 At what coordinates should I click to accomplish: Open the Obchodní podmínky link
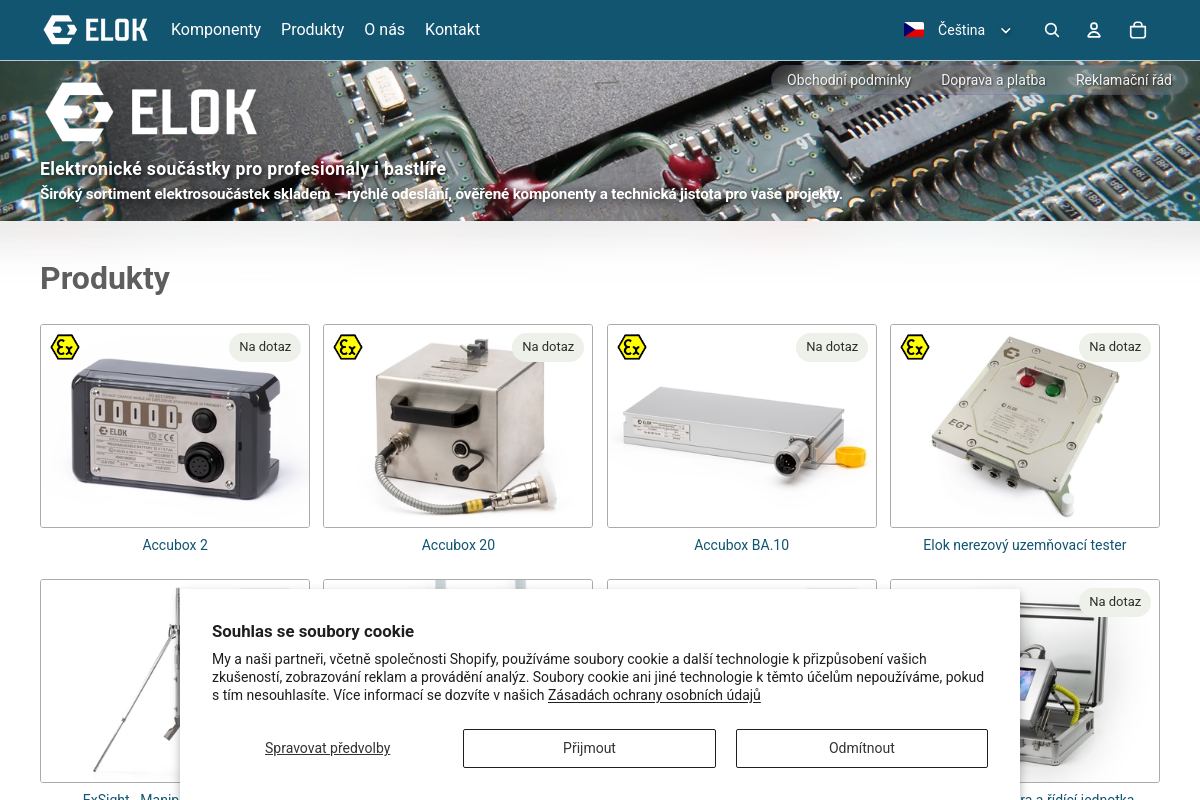click(x=849, y=80)
